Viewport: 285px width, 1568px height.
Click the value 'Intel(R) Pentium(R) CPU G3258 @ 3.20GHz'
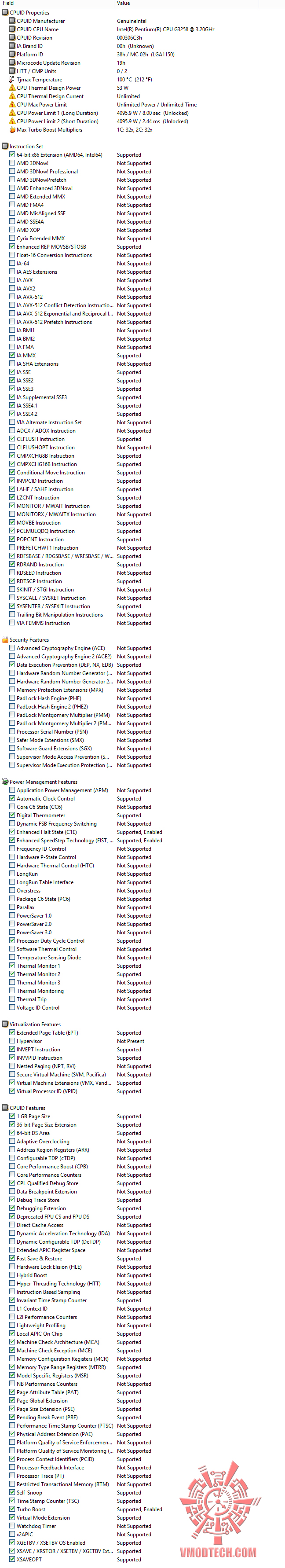[166, 29]
